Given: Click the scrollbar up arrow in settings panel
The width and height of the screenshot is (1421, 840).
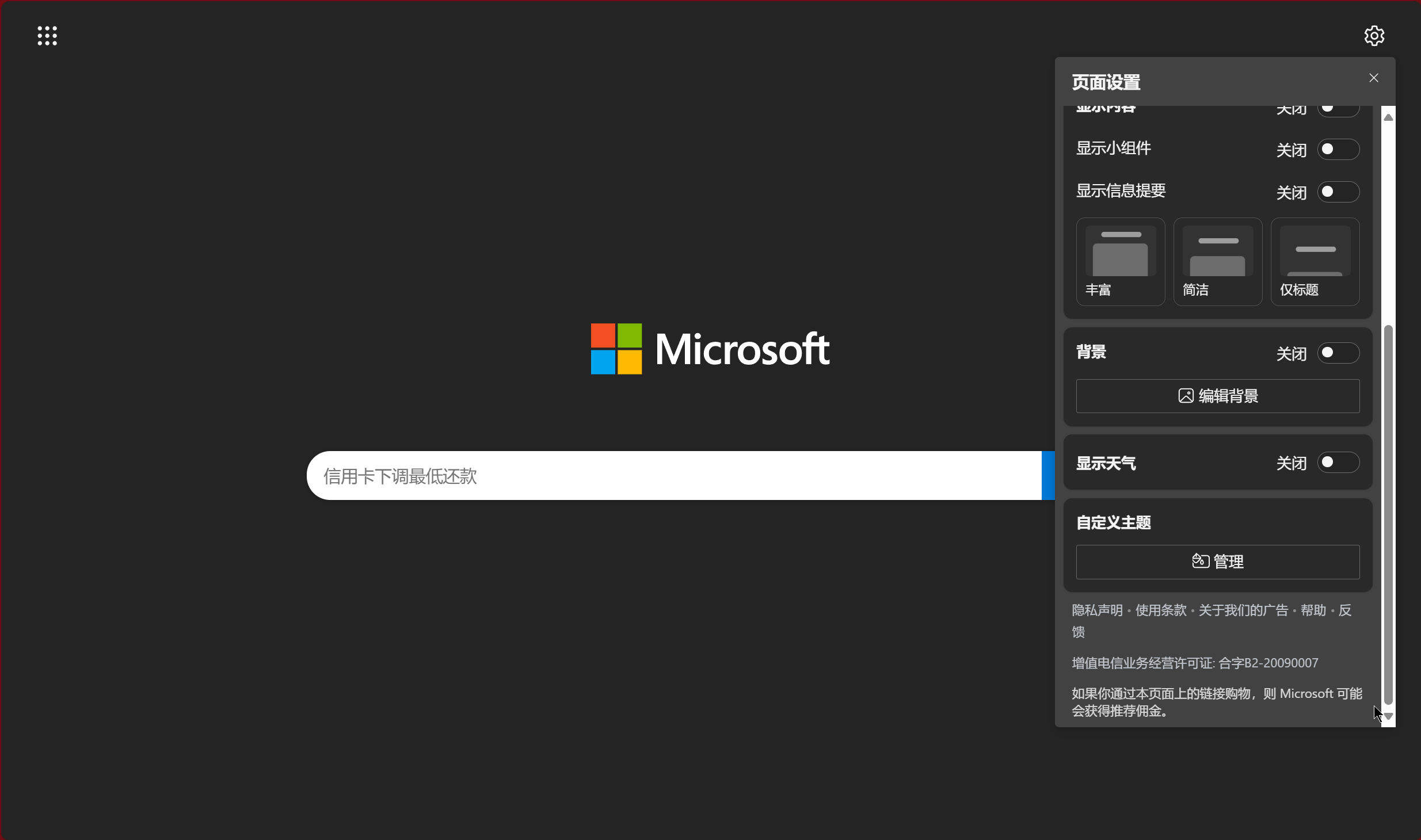Looking at the screenshot, I should point(1388,117).
